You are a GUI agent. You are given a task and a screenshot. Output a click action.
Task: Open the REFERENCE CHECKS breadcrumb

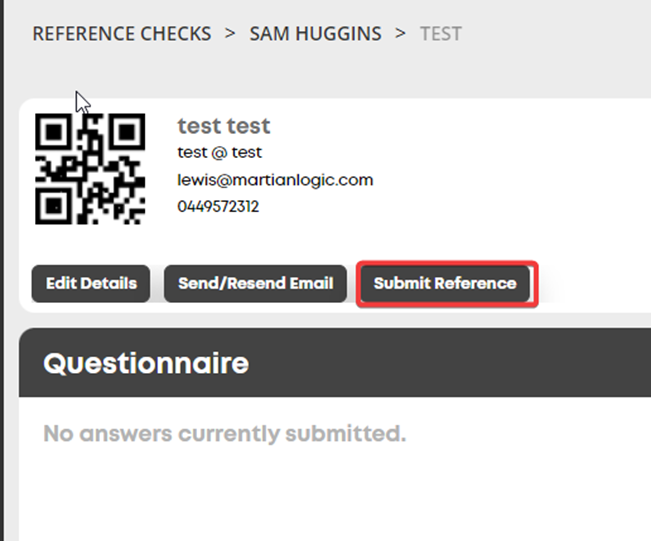pos(122,34)
